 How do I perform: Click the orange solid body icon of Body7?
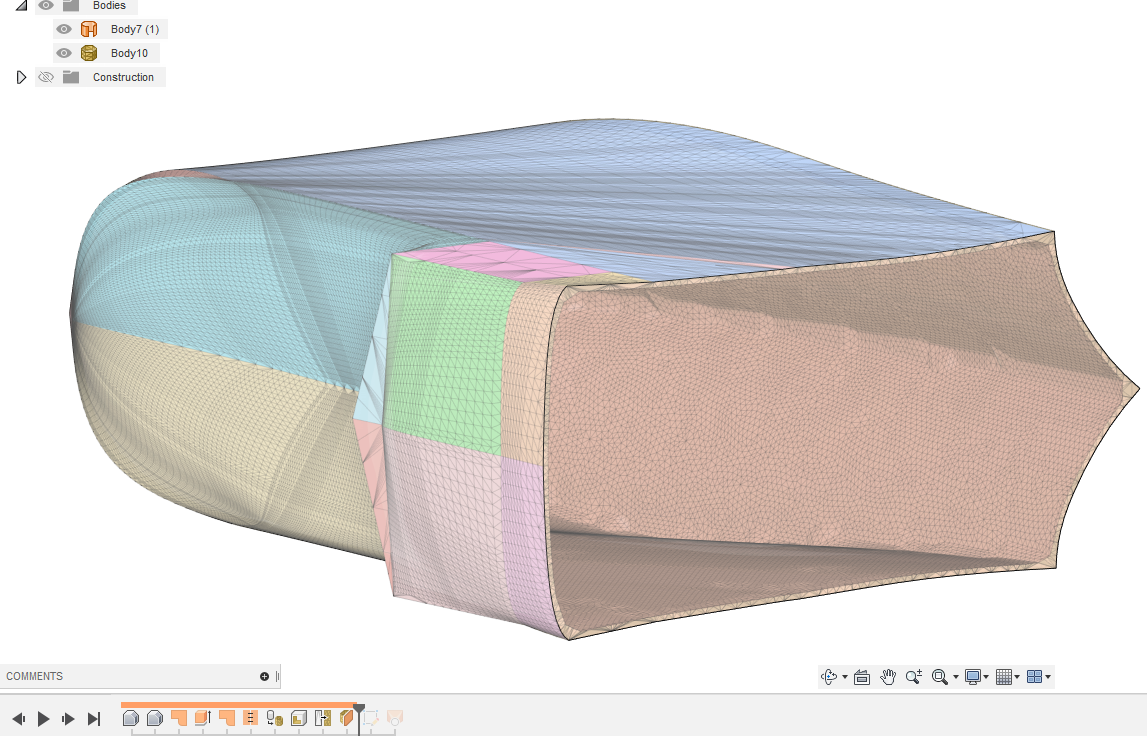89,29
